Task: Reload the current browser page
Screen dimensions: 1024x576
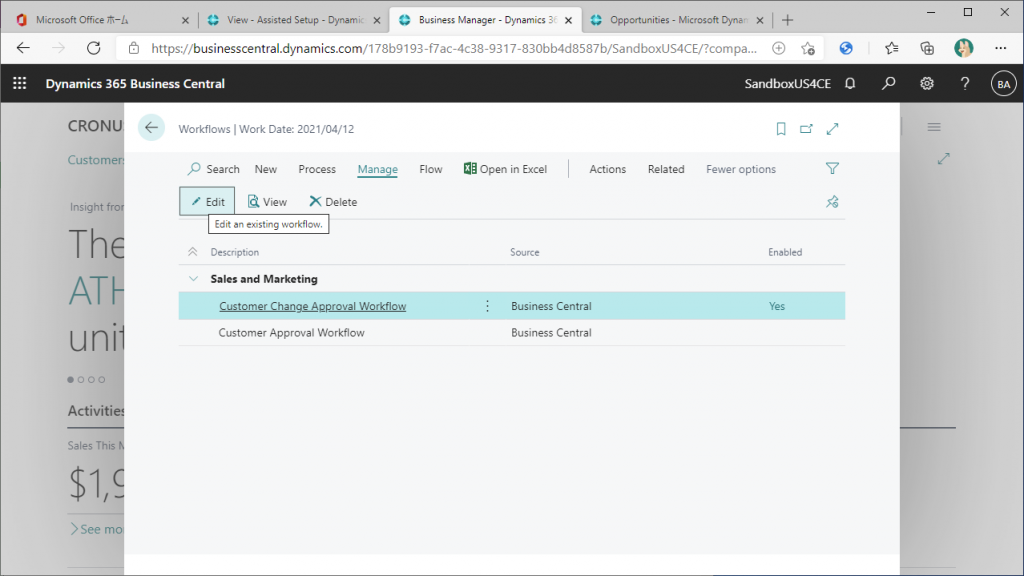Action: tap(94, 48)
